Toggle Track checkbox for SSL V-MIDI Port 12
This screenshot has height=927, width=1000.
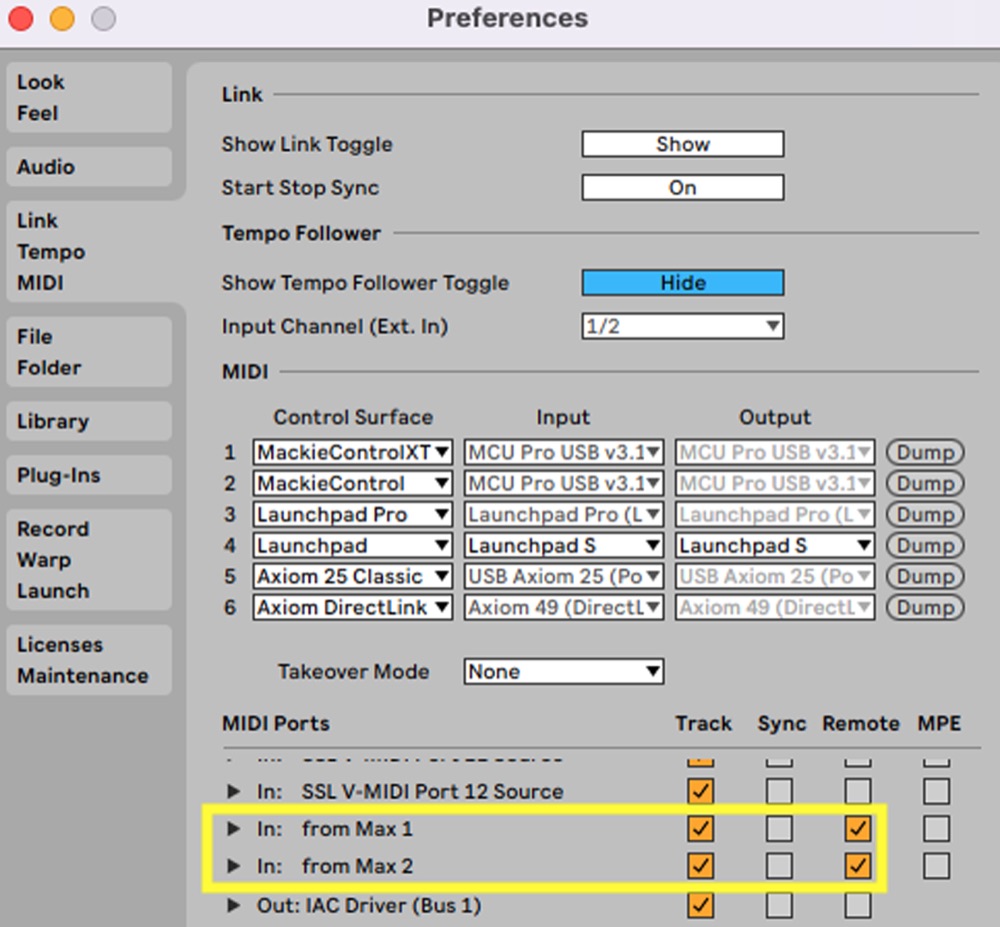click(x=700, y=791)
